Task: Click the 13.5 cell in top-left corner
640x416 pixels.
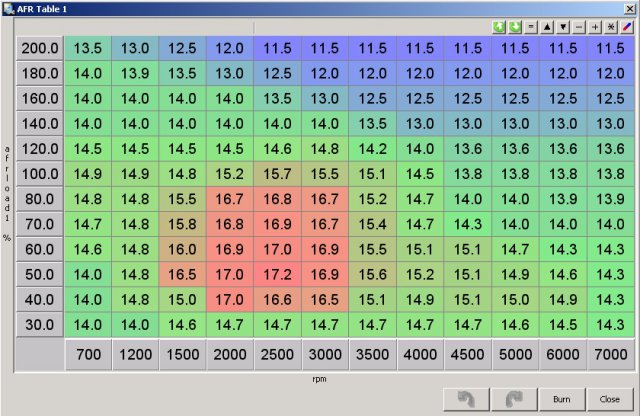Action: click(88, 48)
